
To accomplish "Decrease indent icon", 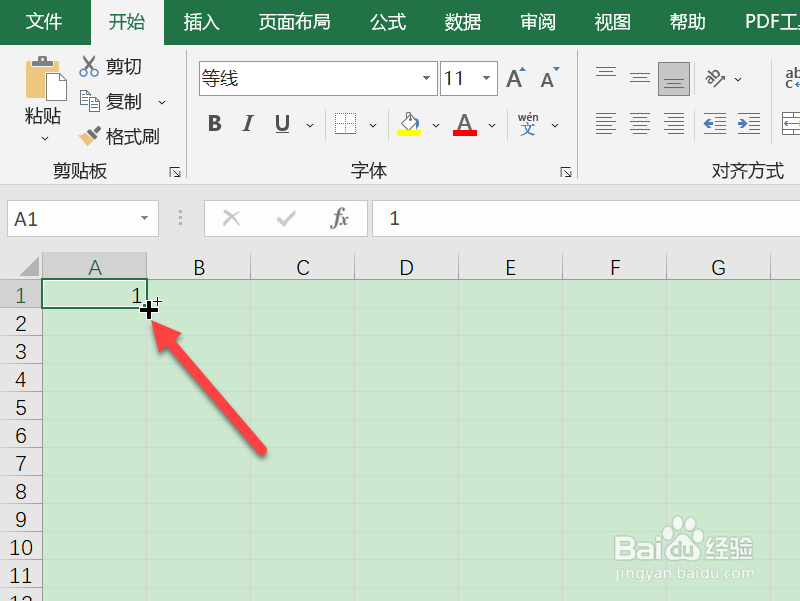I will (x=714, y=123).
